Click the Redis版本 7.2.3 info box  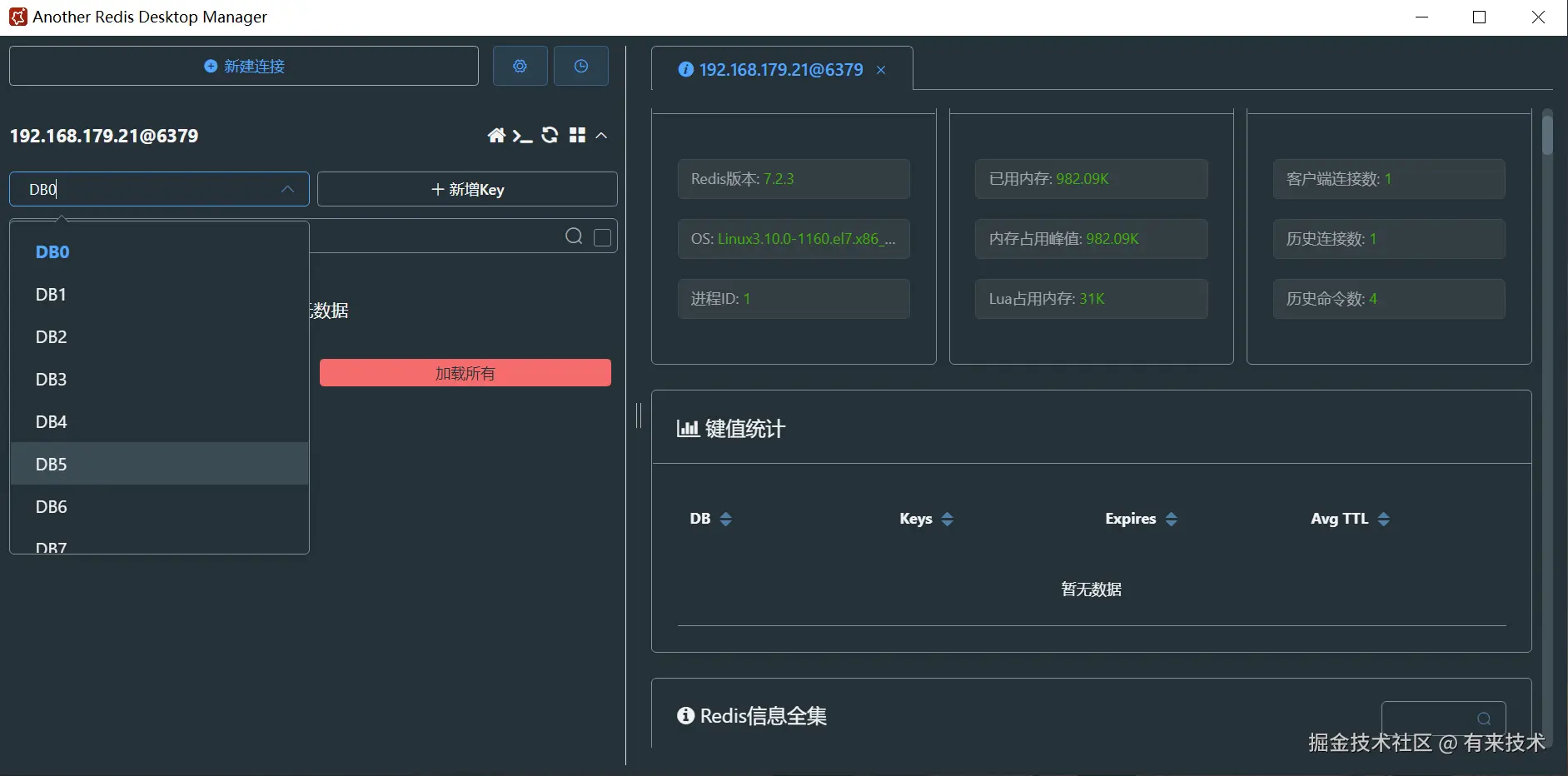pyautogui.click(x=794, y=179)
